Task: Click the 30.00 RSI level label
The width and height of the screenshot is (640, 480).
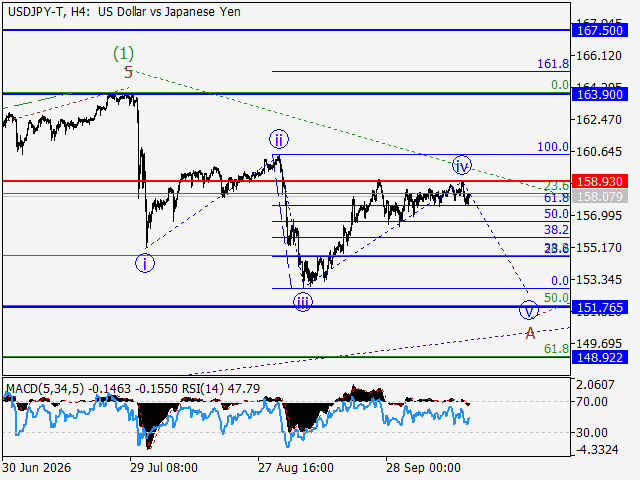Action: [591, 433]
